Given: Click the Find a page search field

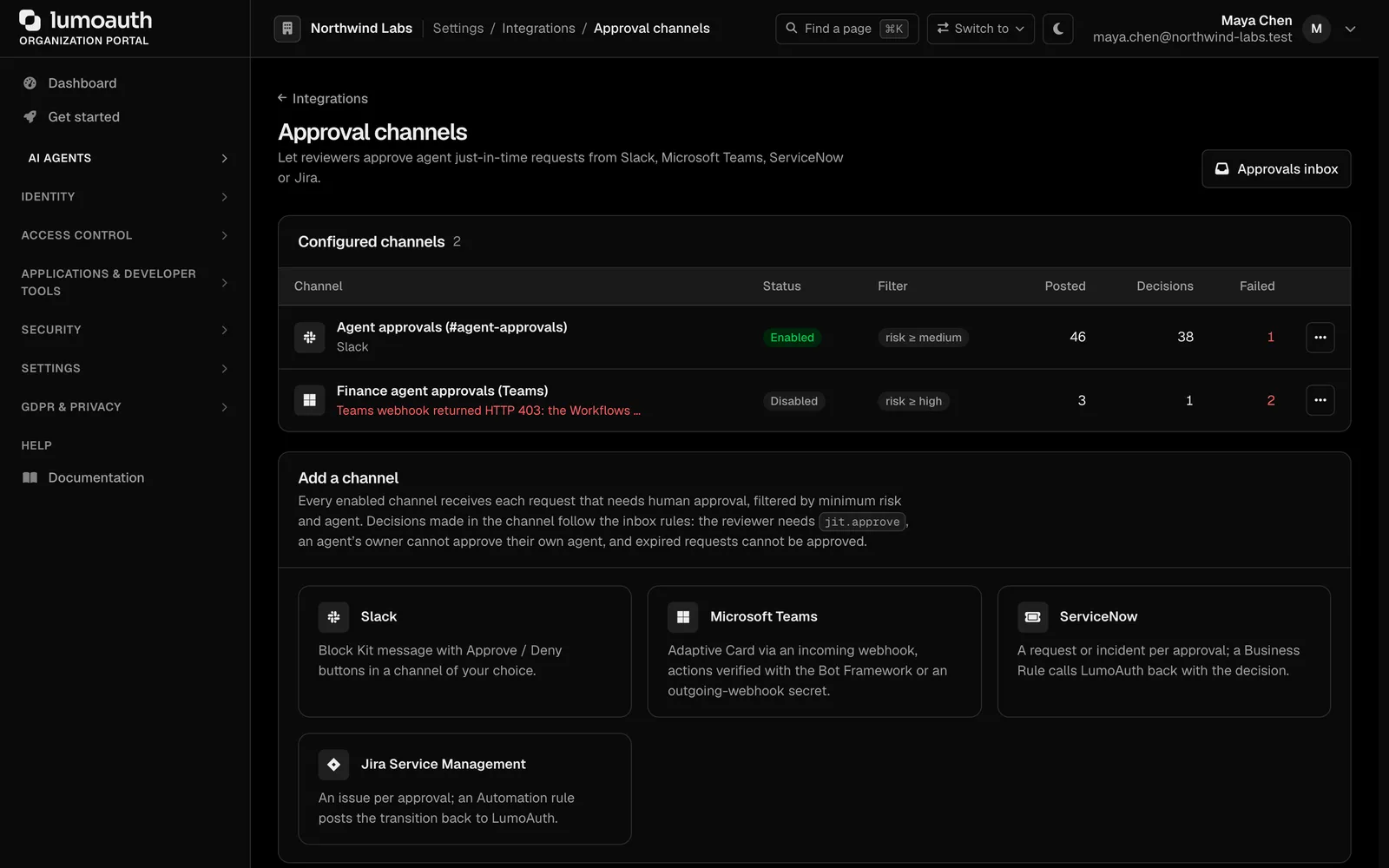Looking at the screenshot, I should [846, 29].
